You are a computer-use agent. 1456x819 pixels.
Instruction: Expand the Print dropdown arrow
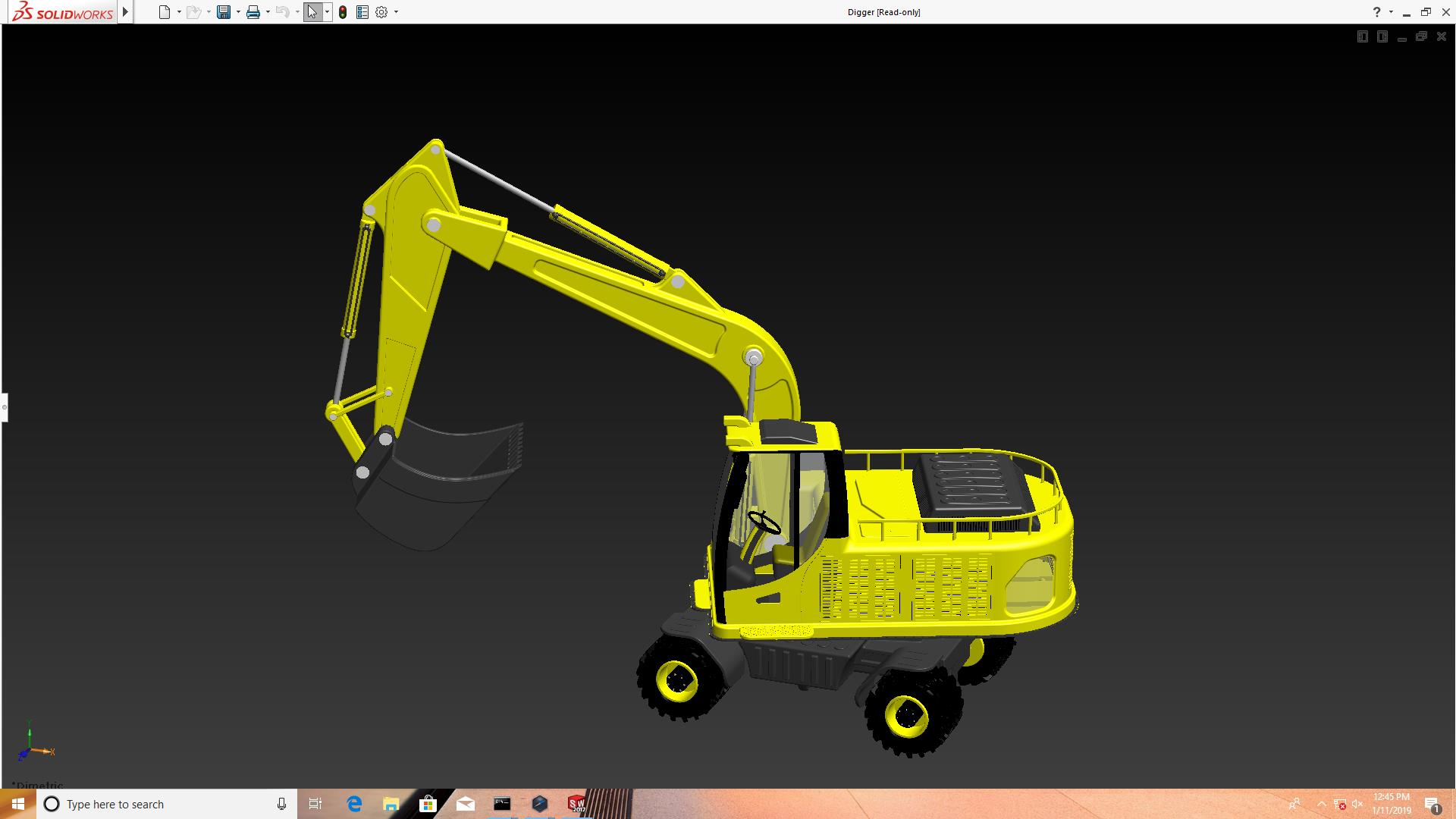268,12
